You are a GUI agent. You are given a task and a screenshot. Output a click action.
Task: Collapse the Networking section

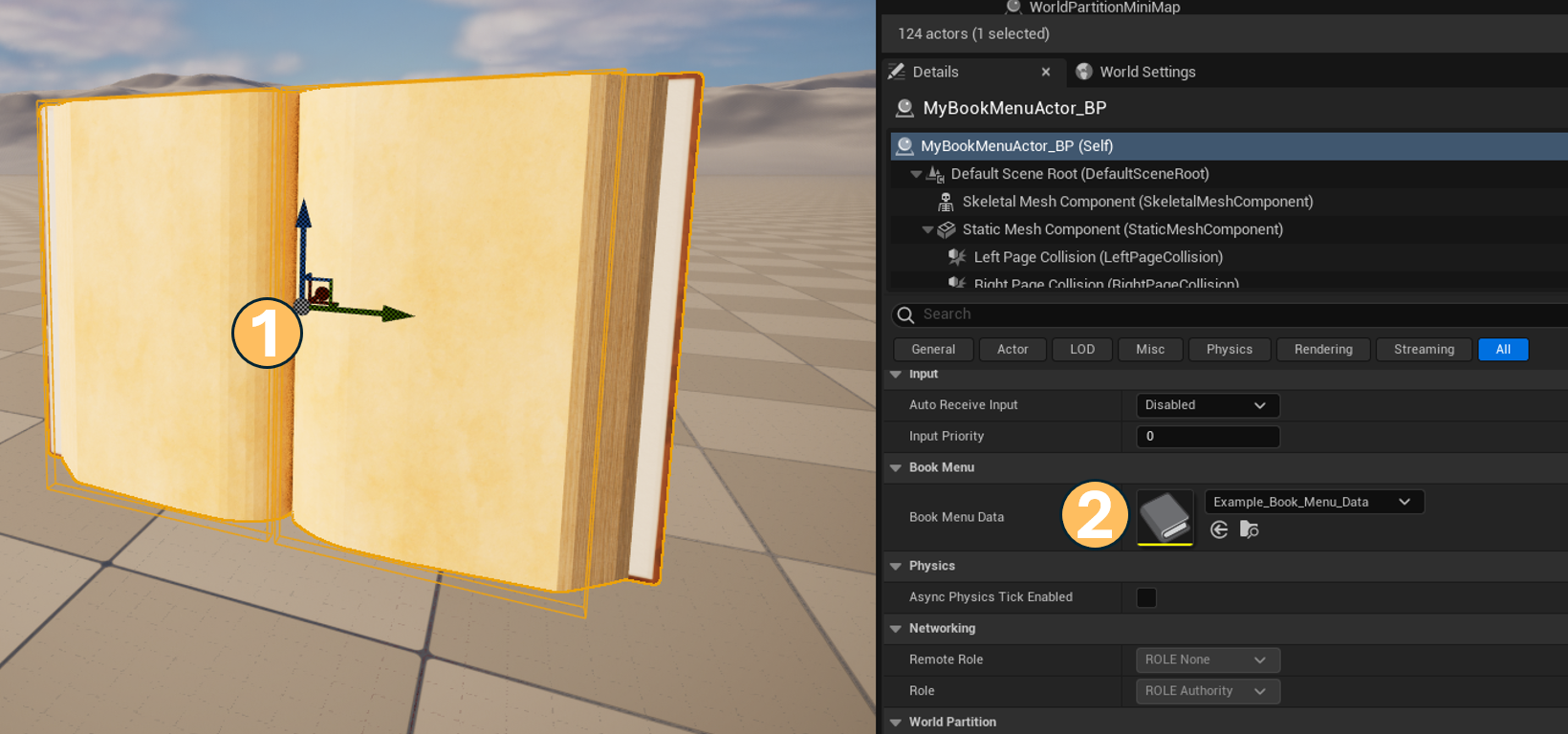(x=896, y=629)
